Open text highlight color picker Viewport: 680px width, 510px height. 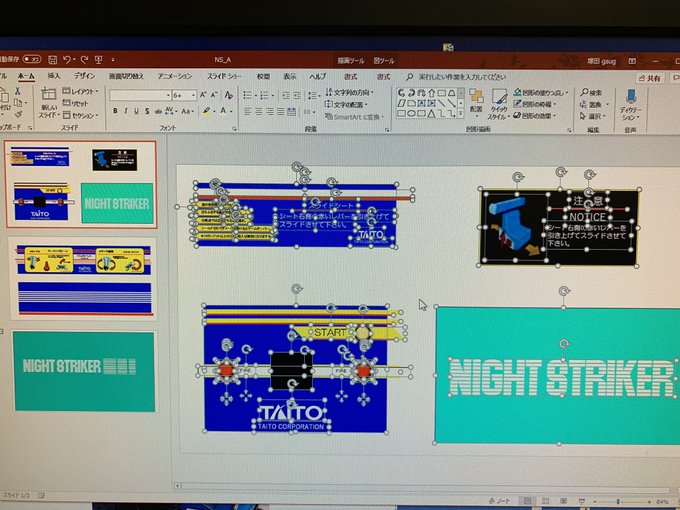[x=209, y=111]
